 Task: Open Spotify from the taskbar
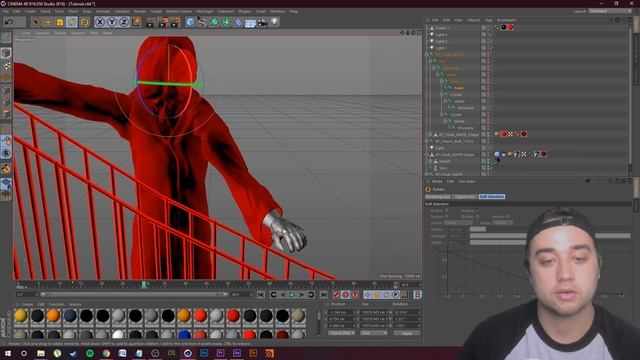pos(90,353)
